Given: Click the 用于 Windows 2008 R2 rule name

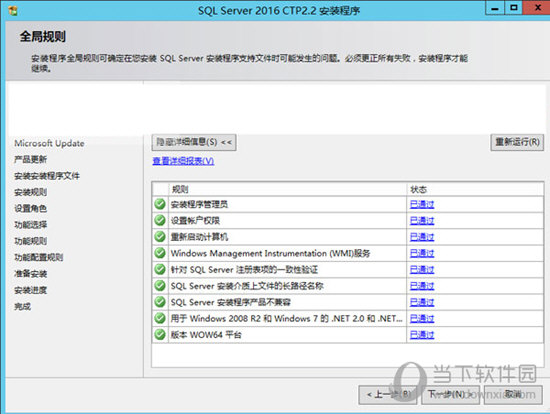Looking at the screenshot, I should point(287,319).
